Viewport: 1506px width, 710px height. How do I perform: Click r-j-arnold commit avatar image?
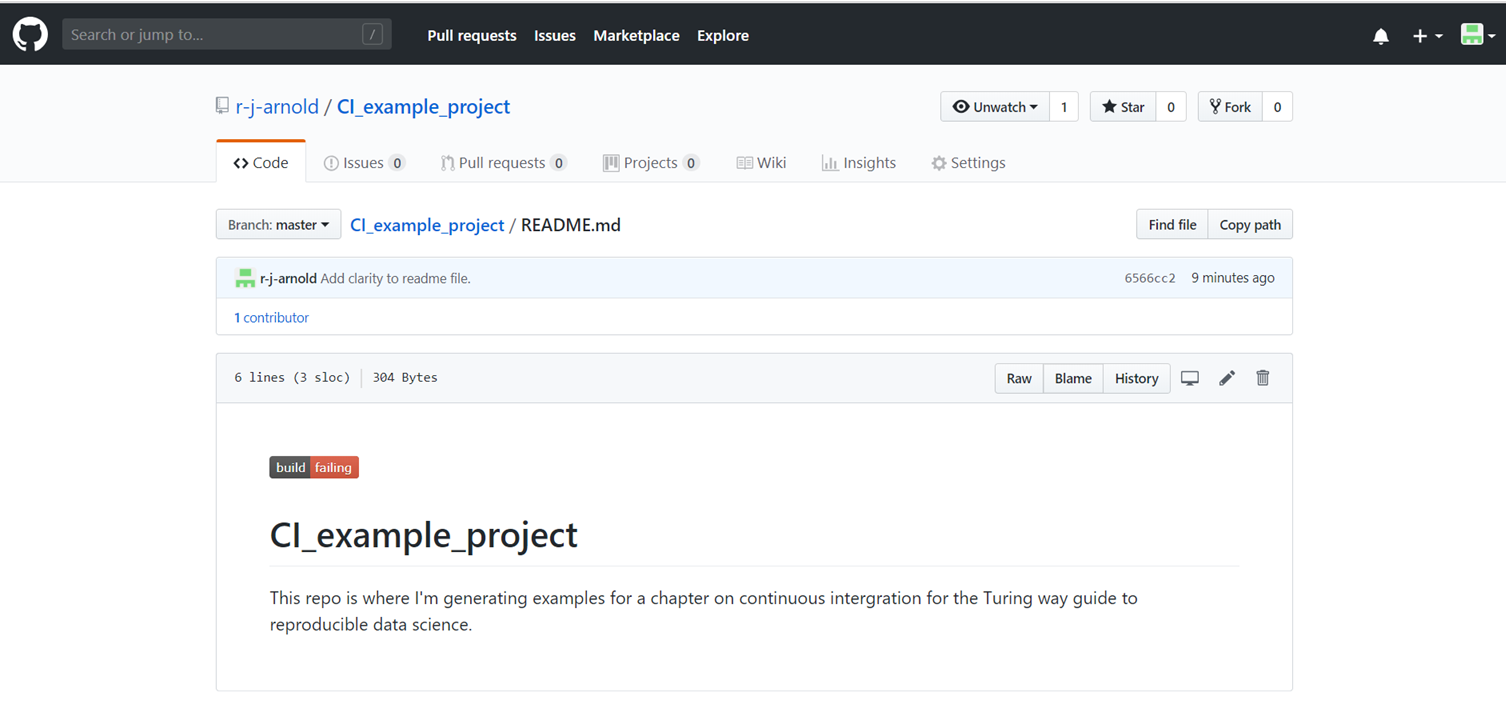click(x=245, y=278)
